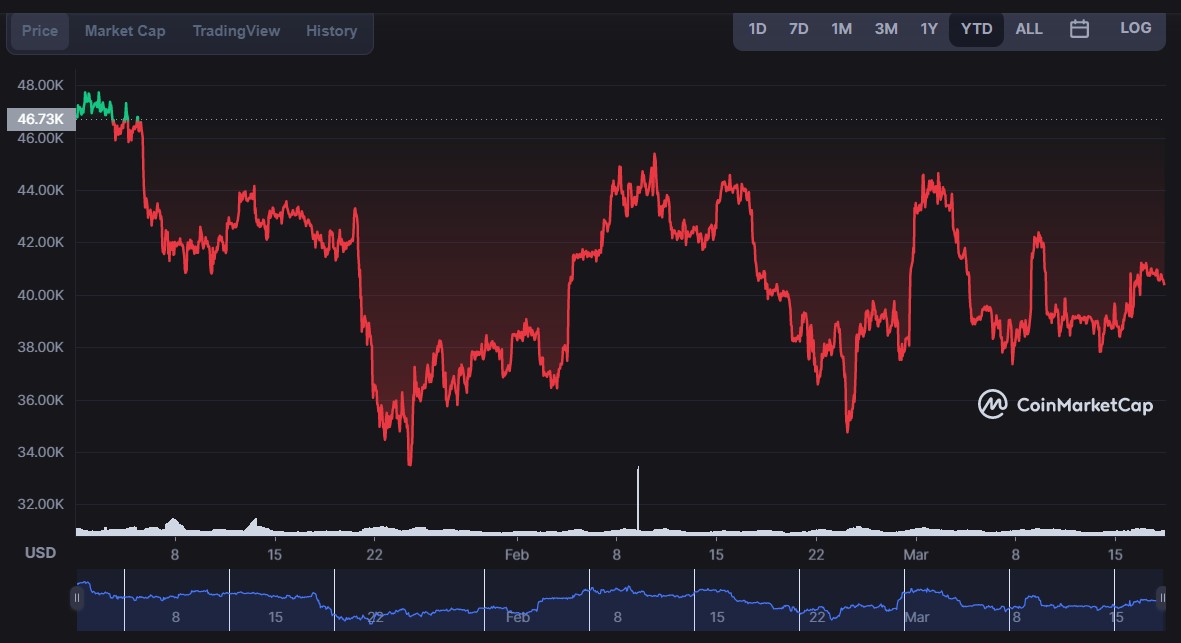This screenshot has height=643, width=1181.
Task: Click the Mar date label on main axis
Action: tap(916, 555)
